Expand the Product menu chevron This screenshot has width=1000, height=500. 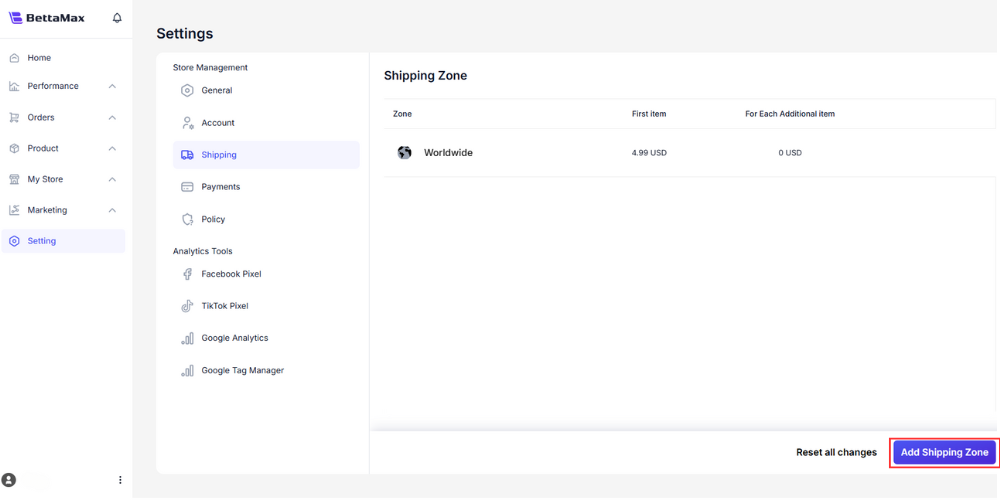pos(112,149)
